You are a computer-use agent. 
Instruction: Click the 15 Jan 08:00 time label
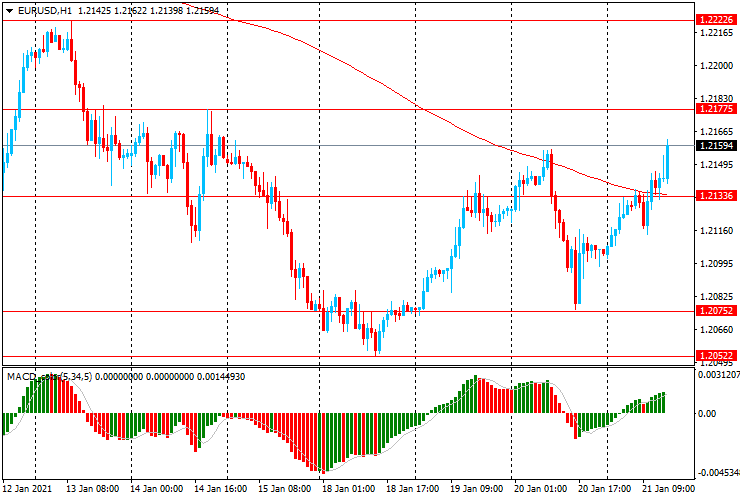pos(285,489)
